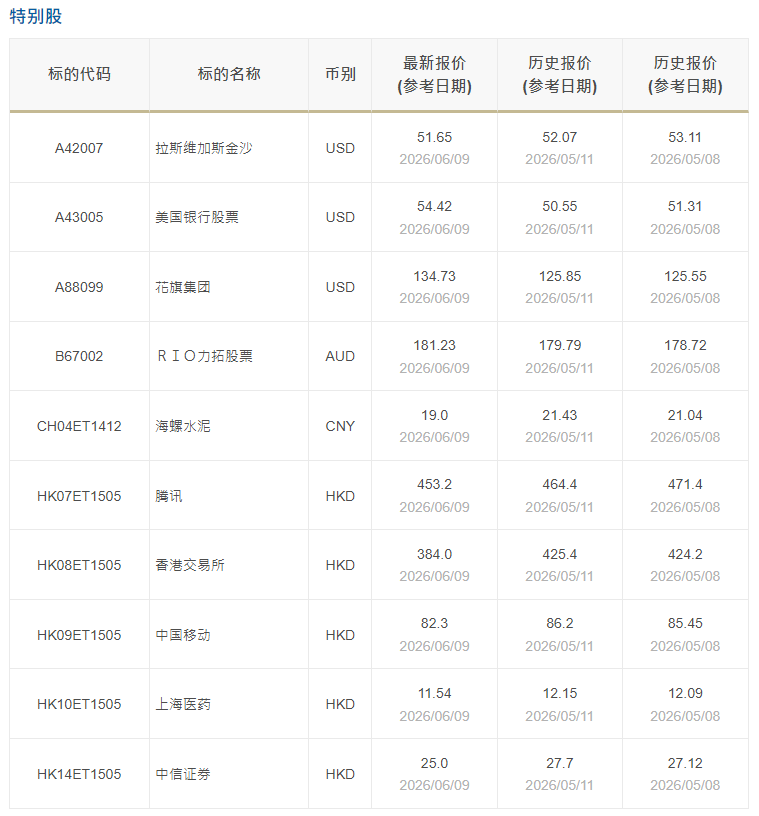Click code A88099
The image size is (759, 816).
[79, 287]
